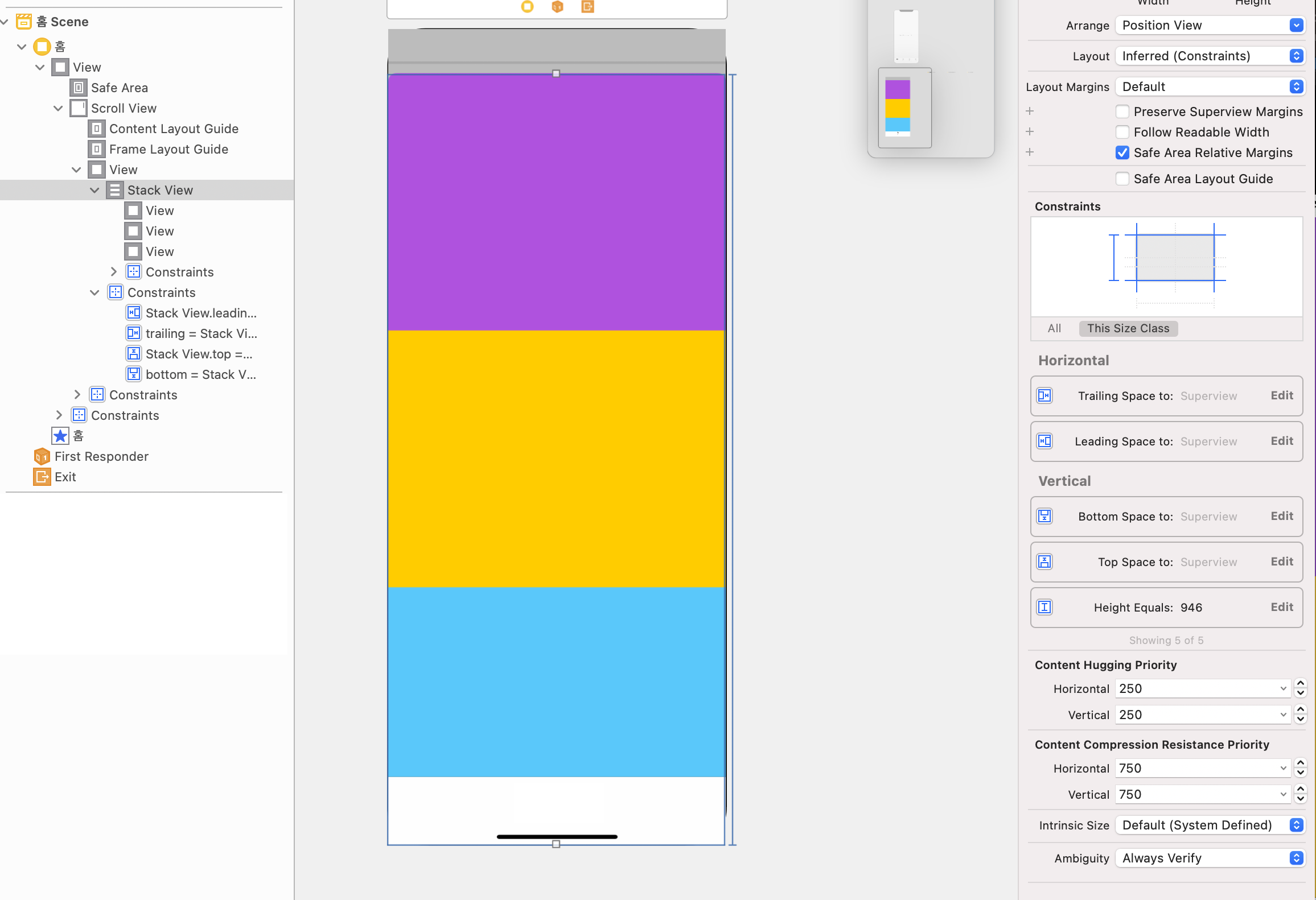Viewport: 1316px width, 900px height.
Task: Enable Preserve Superview Margins checkbox
Action: pyautogui.click(x=1122, y=112)
